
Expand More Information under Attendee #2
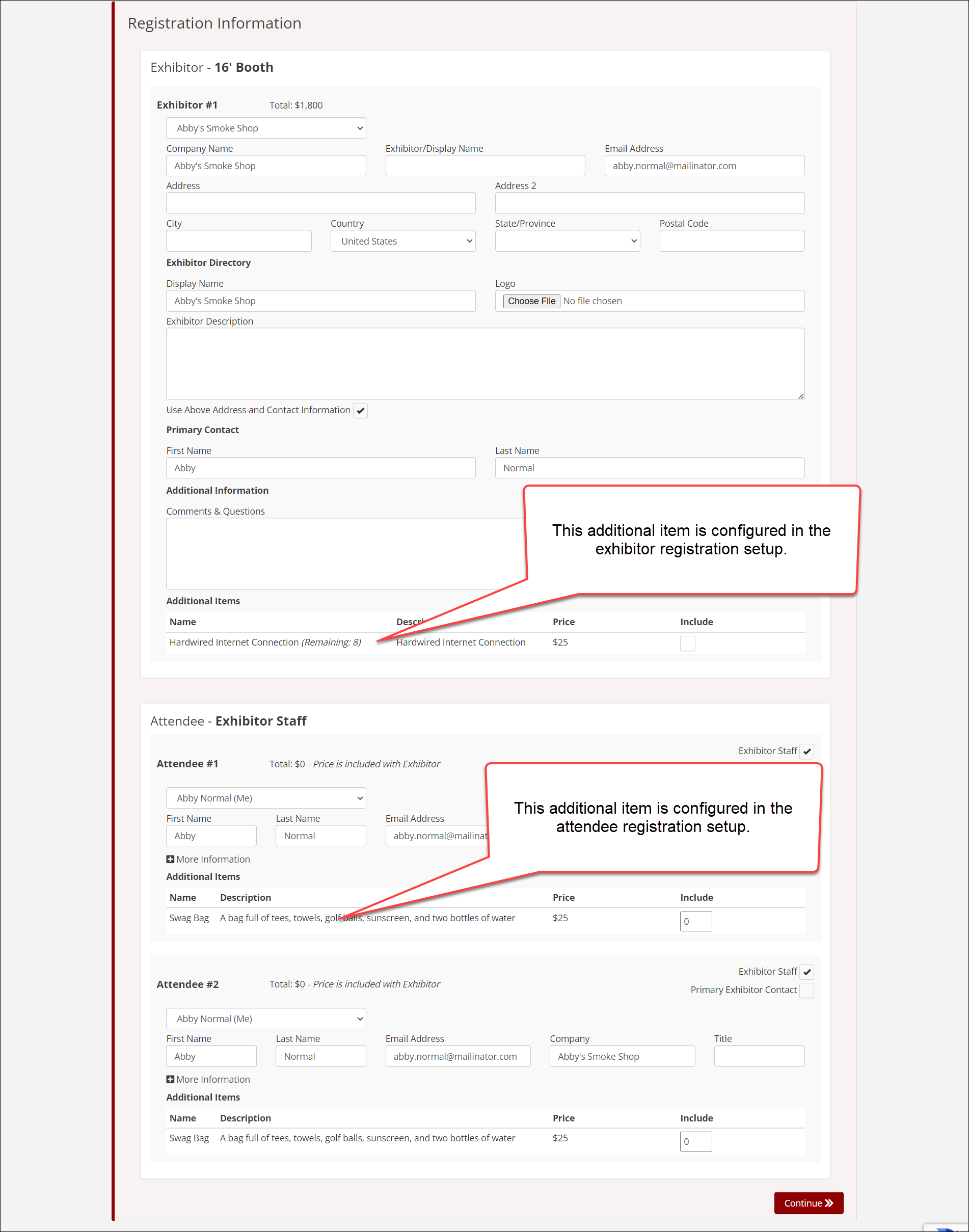pos(208,1079)
